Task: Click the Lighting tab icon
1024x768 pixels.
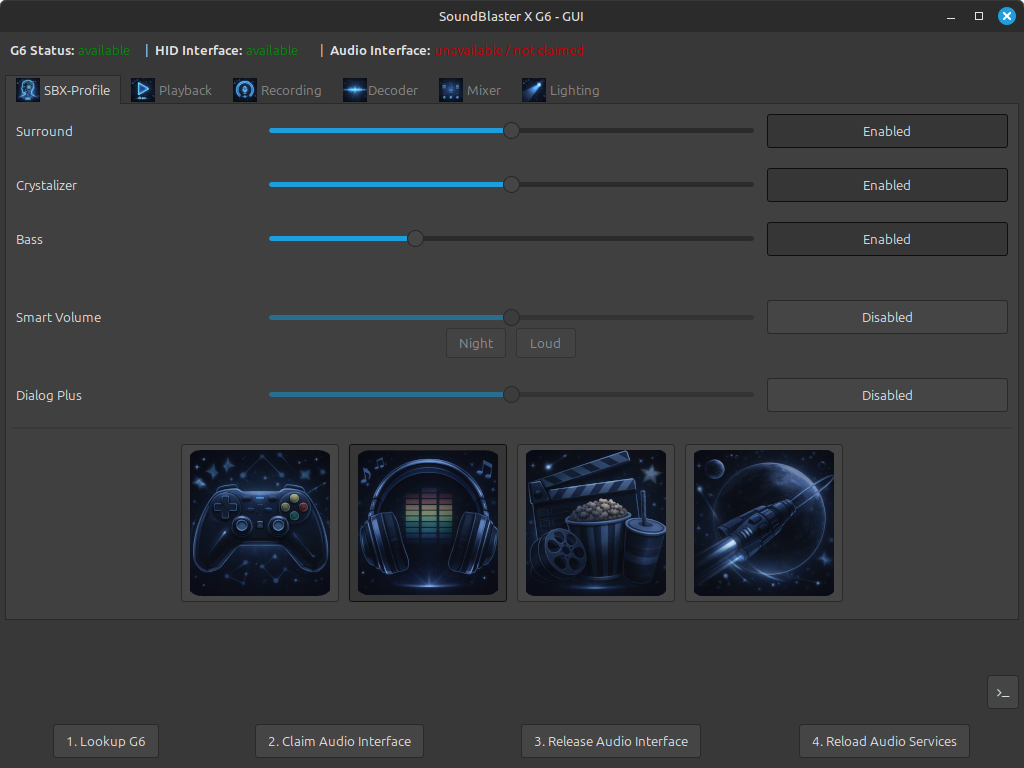Action: coord(534,90)
